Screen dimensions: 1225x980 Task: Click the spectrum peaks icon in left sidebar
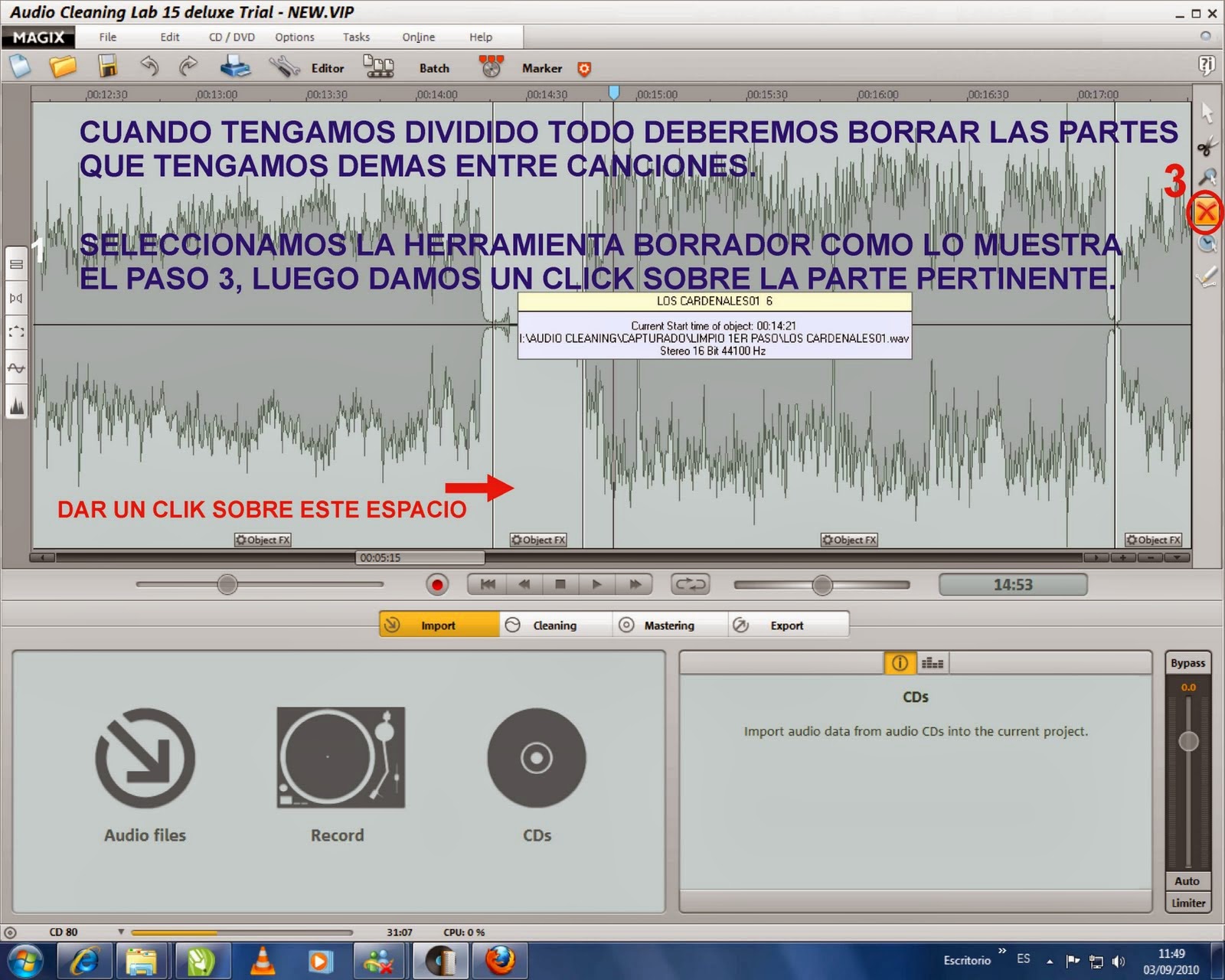click(x=16, y=403)
